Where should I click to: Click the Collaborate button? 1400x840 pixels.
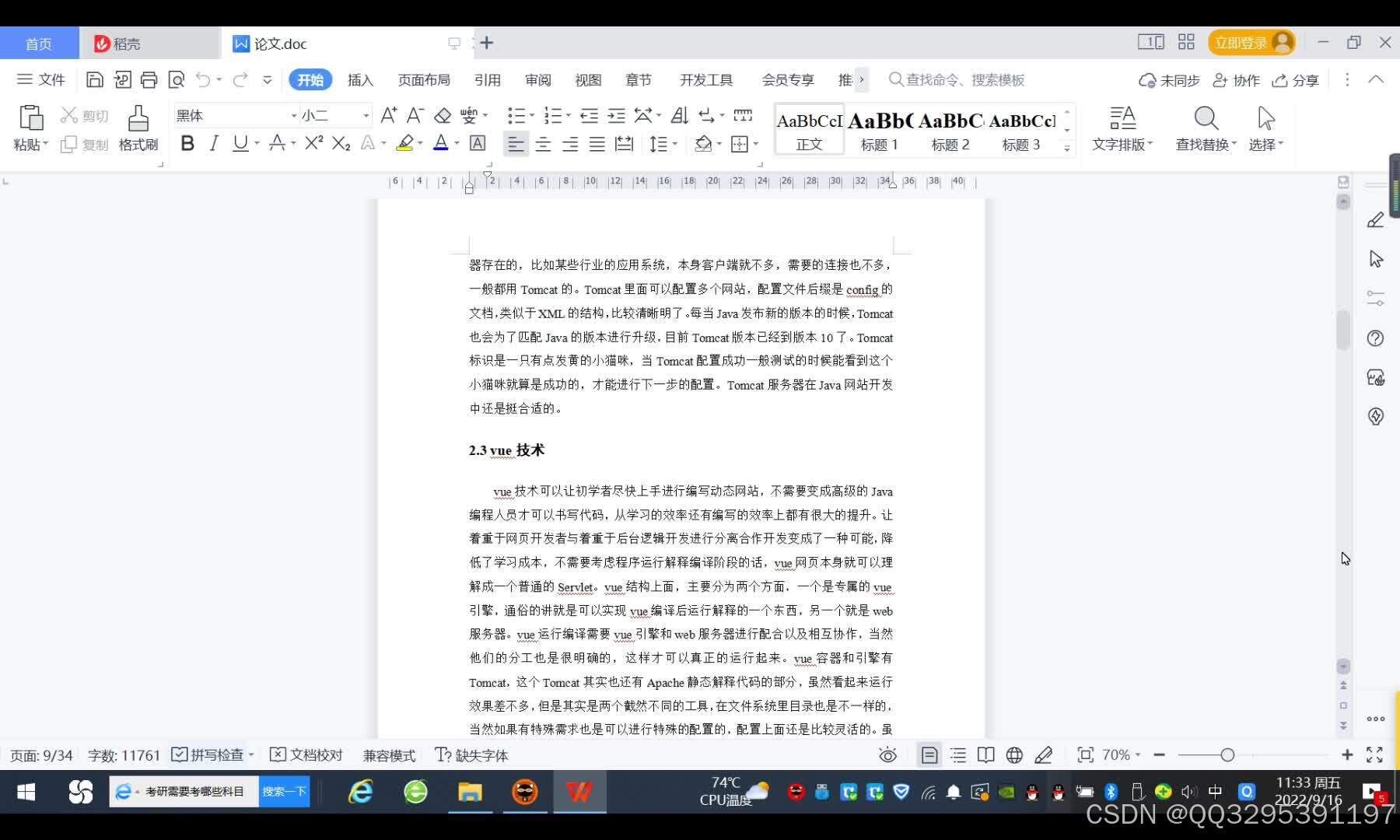[x=1237, y=80]
